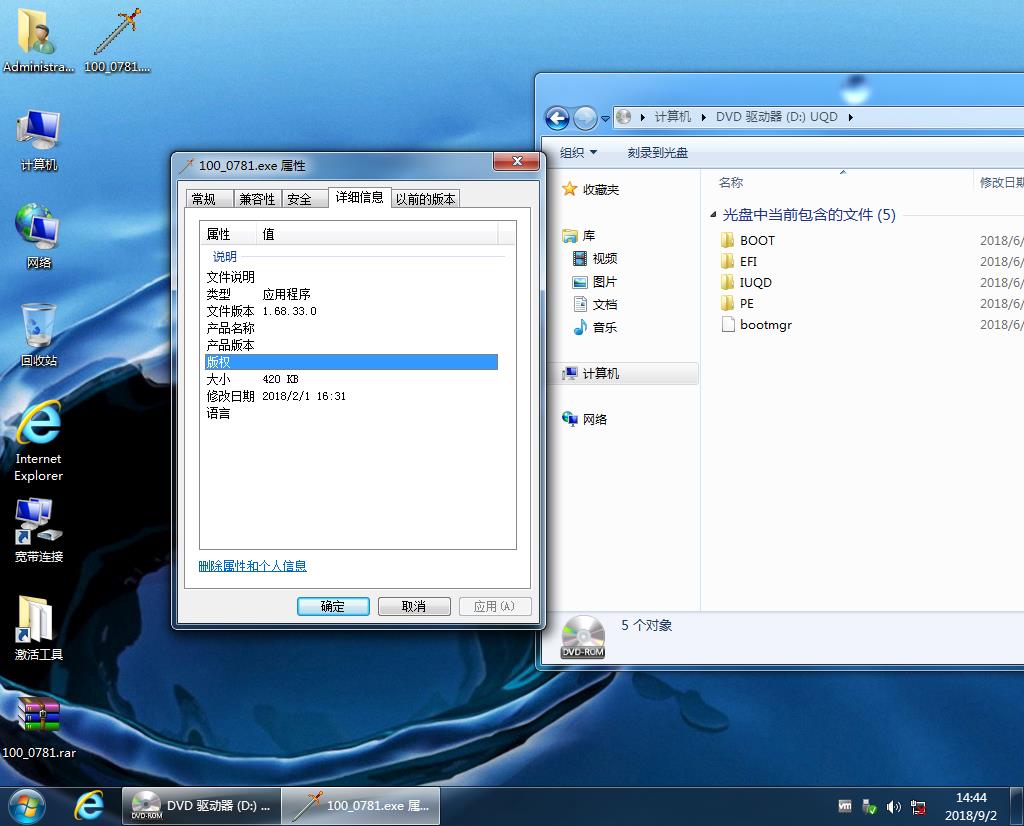Select the 修改日期 2018/2/1 row
This screenshot has width=1024, height=826.
tap(351, 396)
